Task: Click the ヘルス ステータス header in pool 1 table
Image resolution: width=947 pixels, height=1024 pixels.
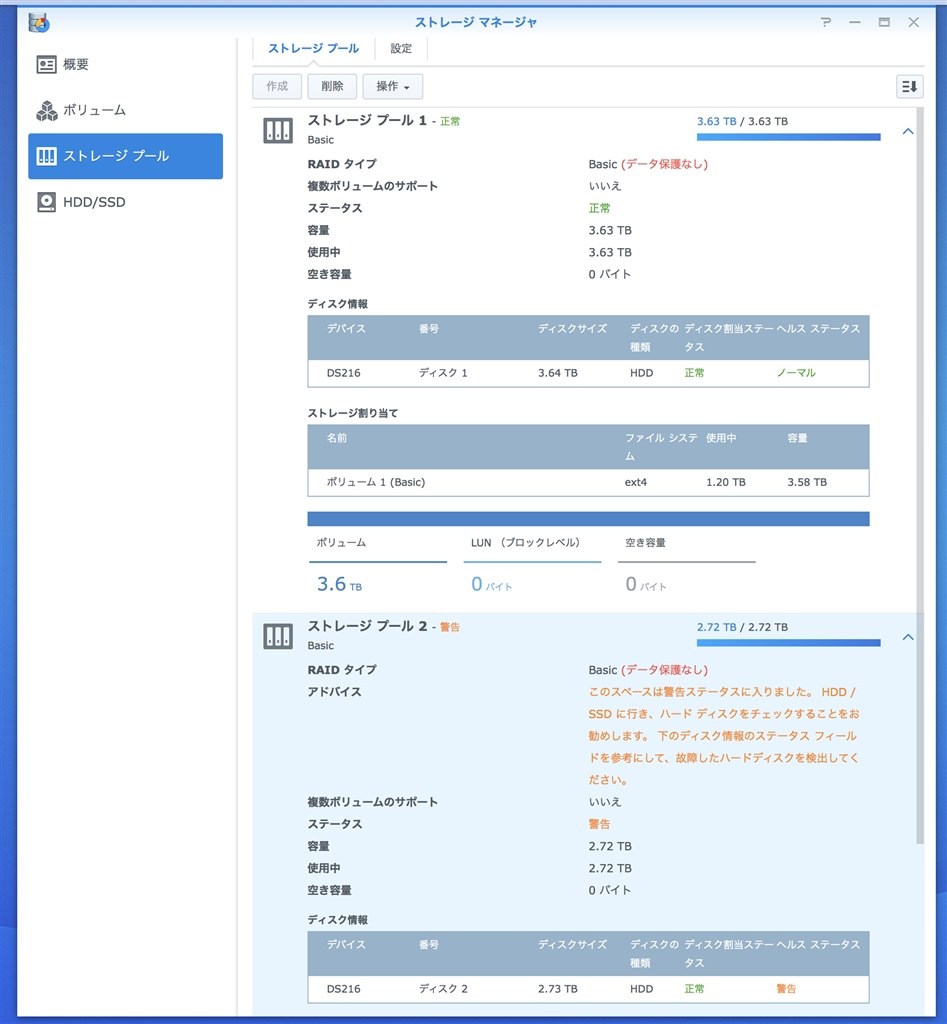Action: pyautogui.click(x=818, y=328)
